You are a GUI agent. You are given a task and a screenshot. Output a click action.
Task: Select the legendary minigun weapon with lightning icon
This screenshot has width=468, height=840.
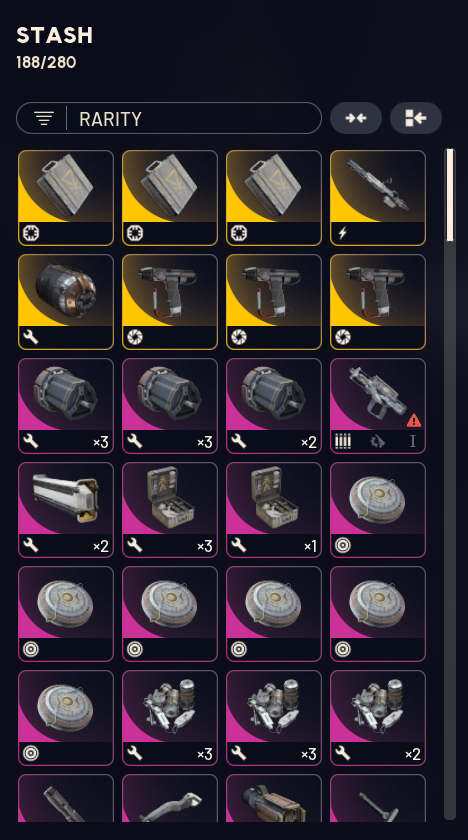point(378,198)
